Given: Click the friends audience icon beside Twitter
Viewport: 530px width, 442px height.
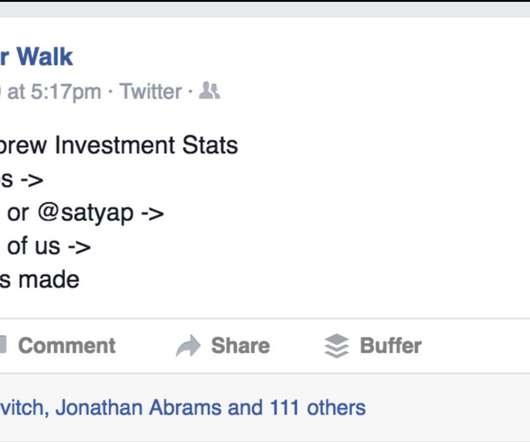Looking at the screenshot, I should (x=209, y=91).
